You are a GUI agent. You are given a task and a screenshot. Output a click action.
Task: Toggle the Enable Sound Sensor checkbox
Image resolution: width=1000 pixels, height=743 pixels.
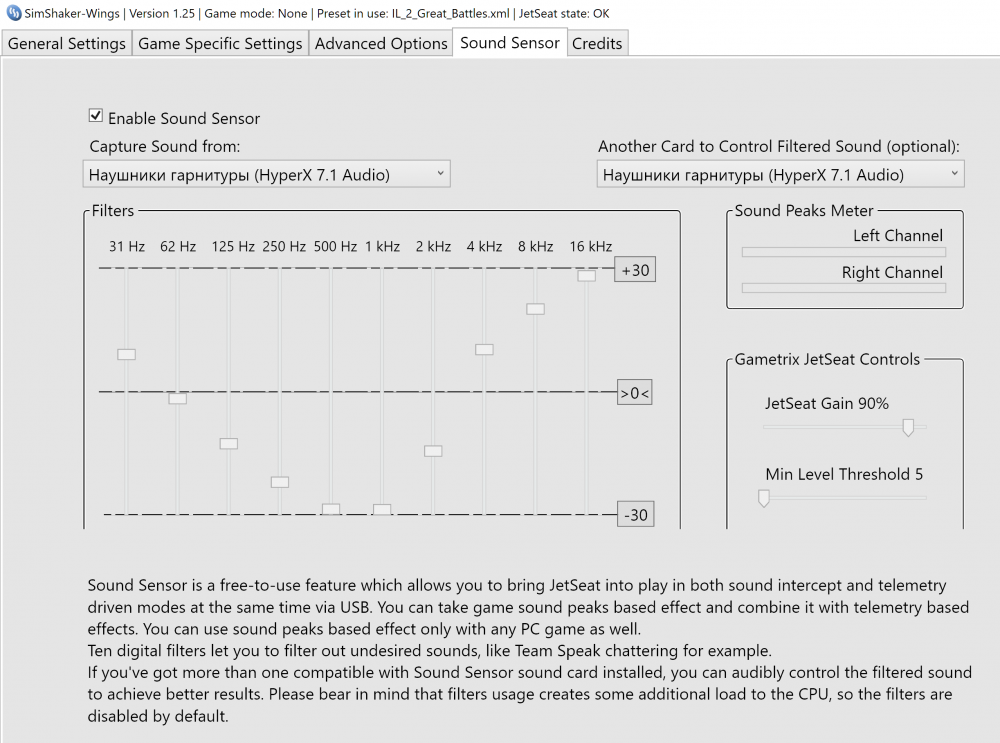click(x=96, y=115)
